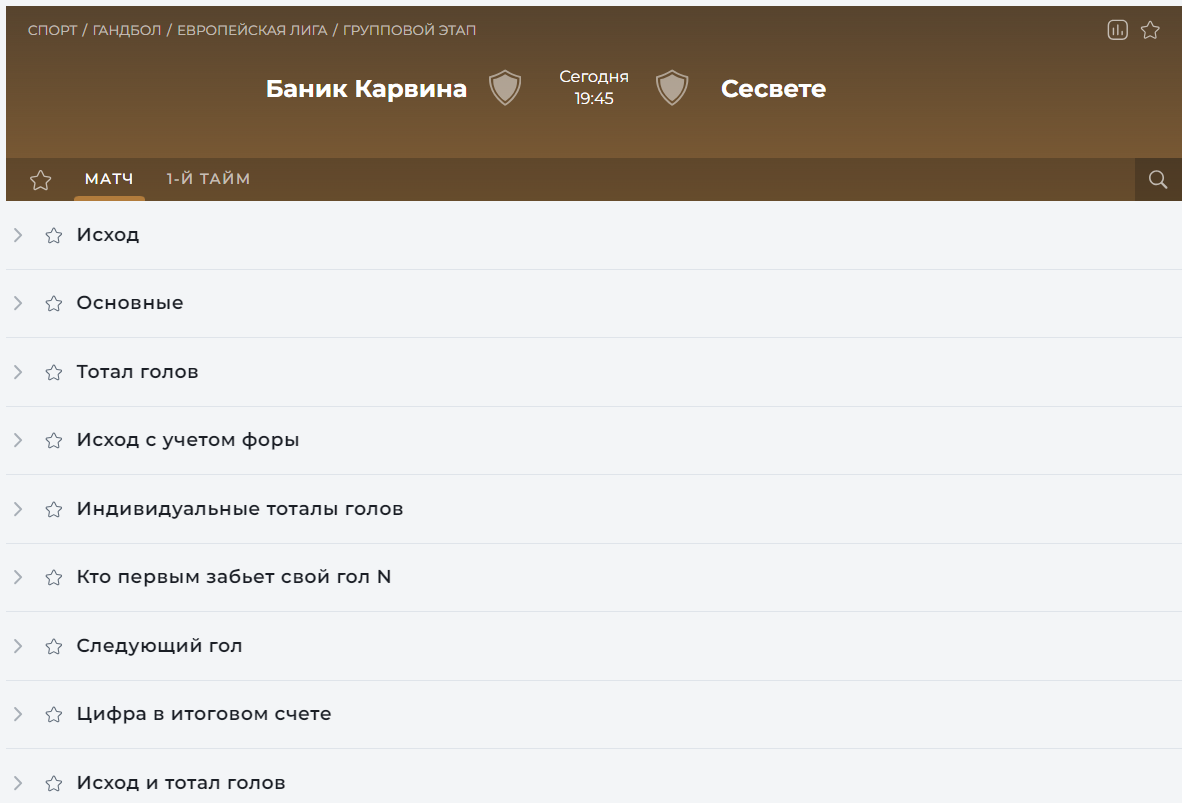Screen dimensions: 1182x803
Task: Go to ГАНДБОЛ breadcrumb link
Action: pos(127,30)
